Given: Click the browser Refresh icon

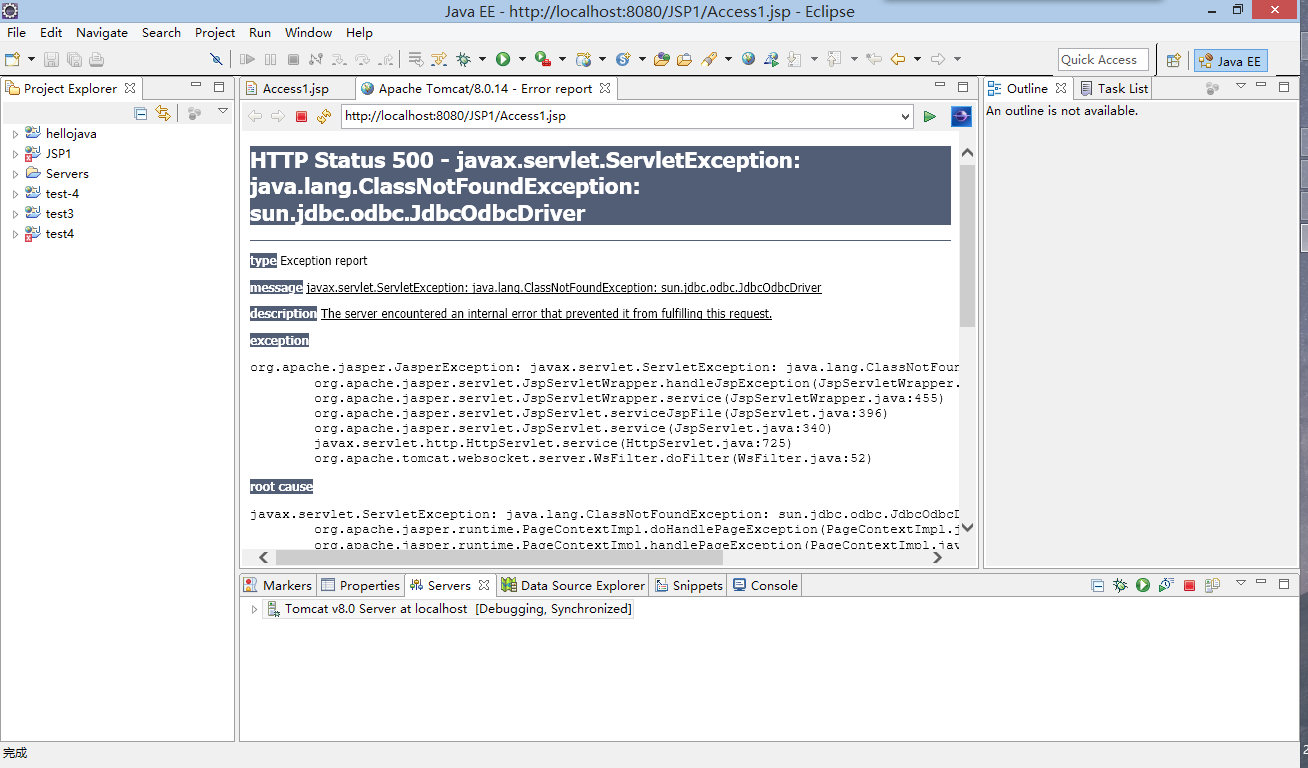Looking at the screenshot, I should [323, 116].
